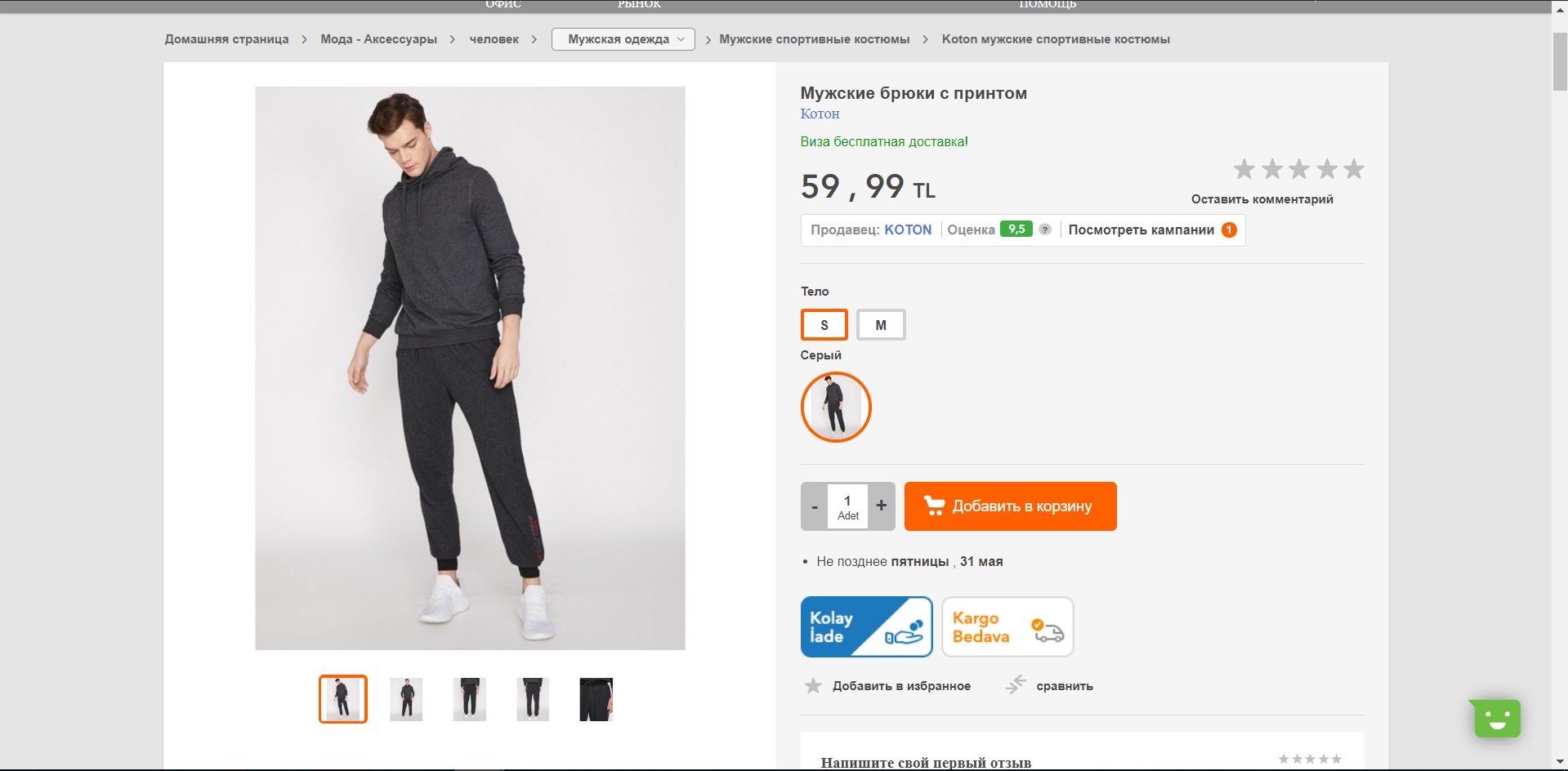Select size S
The height and width of the screenshot is (771, 1568).
pyautogui.click(x=824, y=325)
